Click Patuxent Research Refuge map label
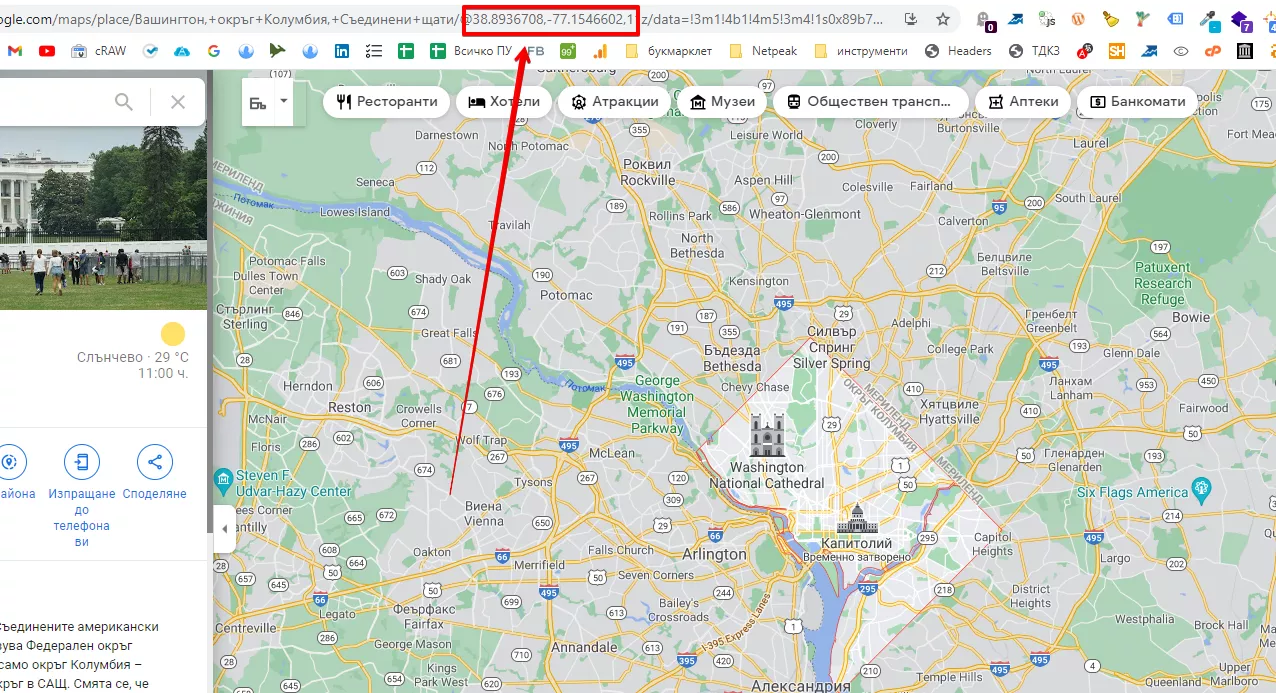The height and width of the screenshot is (693, 1276). coord(1163,283)
